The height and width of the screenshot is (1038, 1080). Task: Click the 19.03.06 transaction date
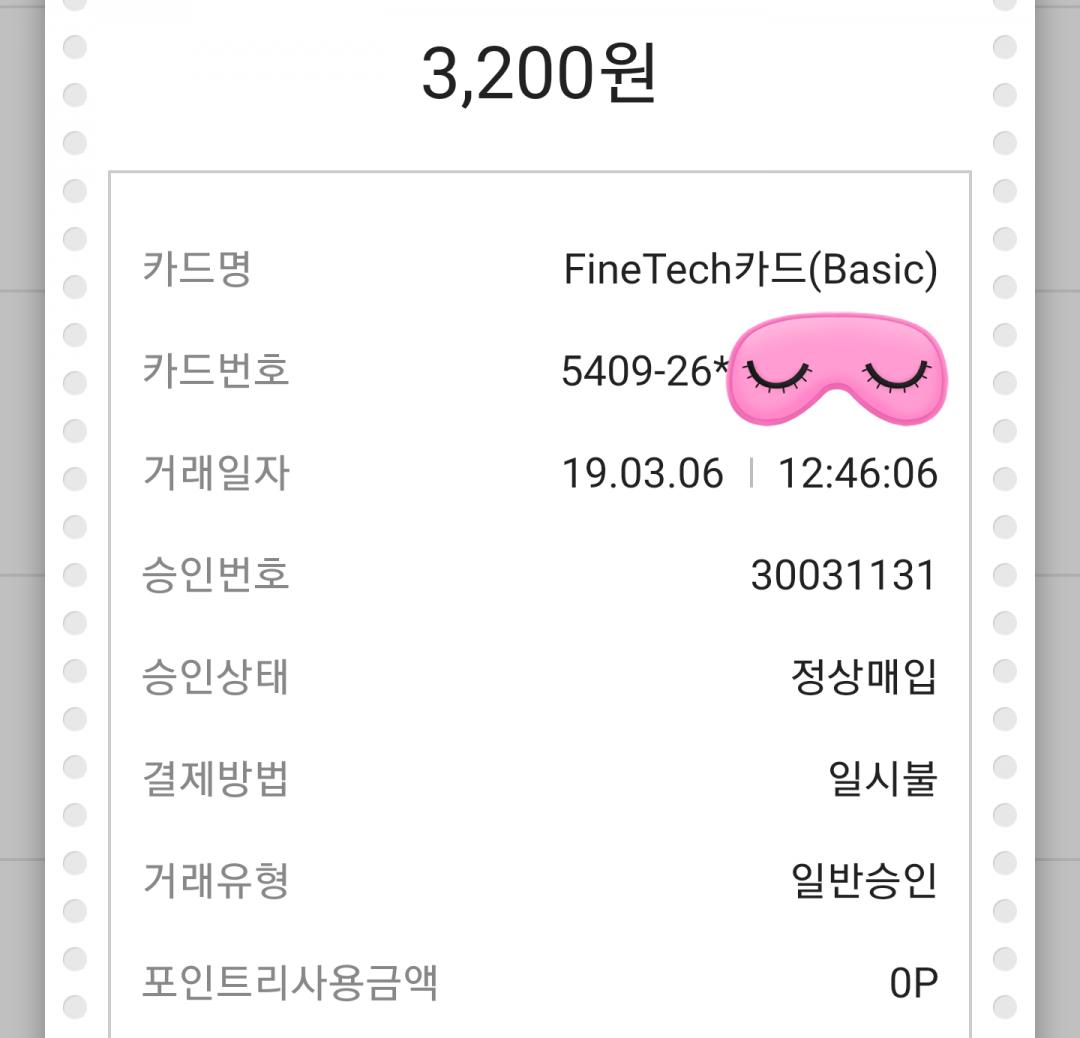coord(642,474)
